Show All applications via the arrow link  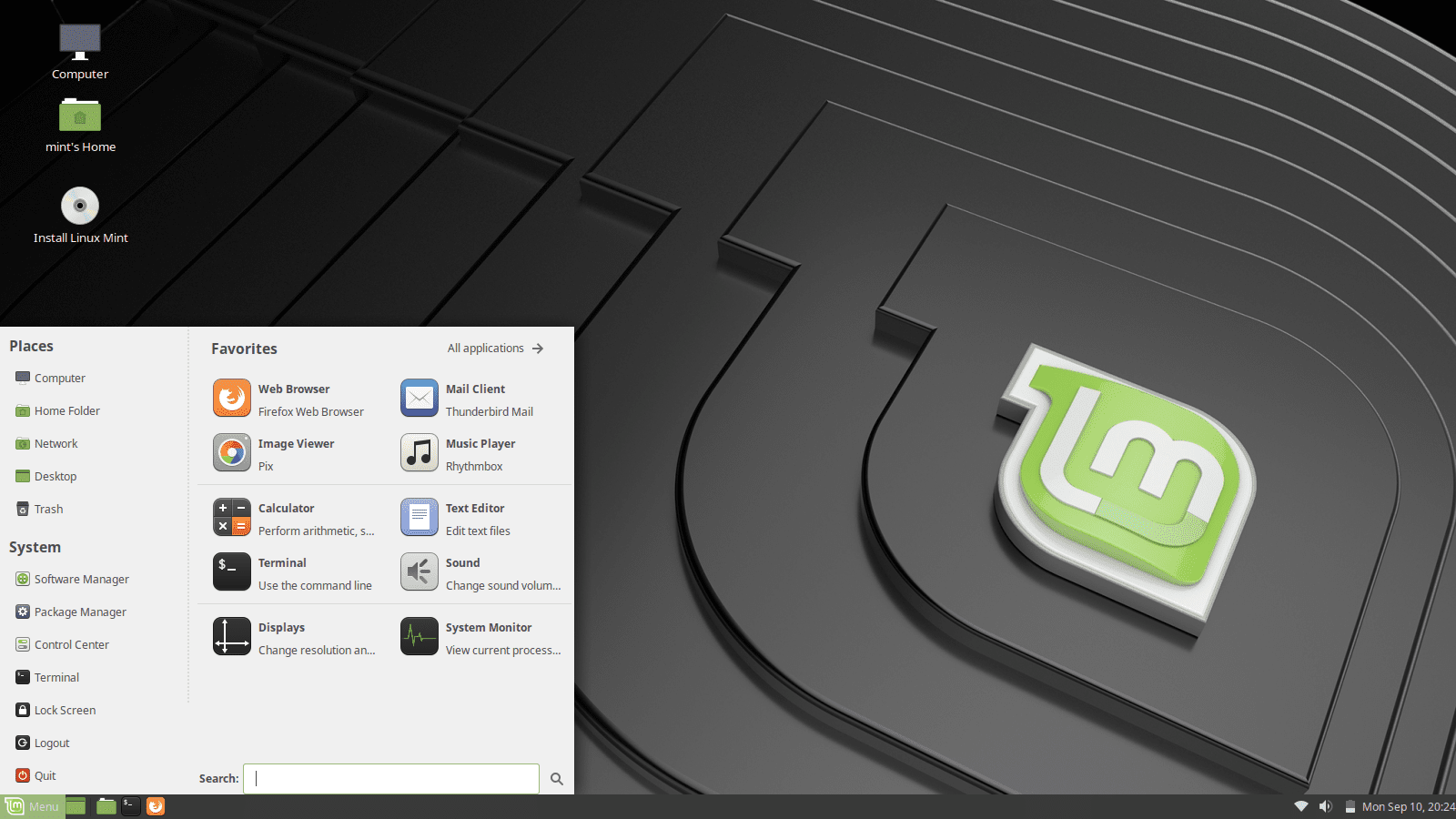tap(496, 349)
